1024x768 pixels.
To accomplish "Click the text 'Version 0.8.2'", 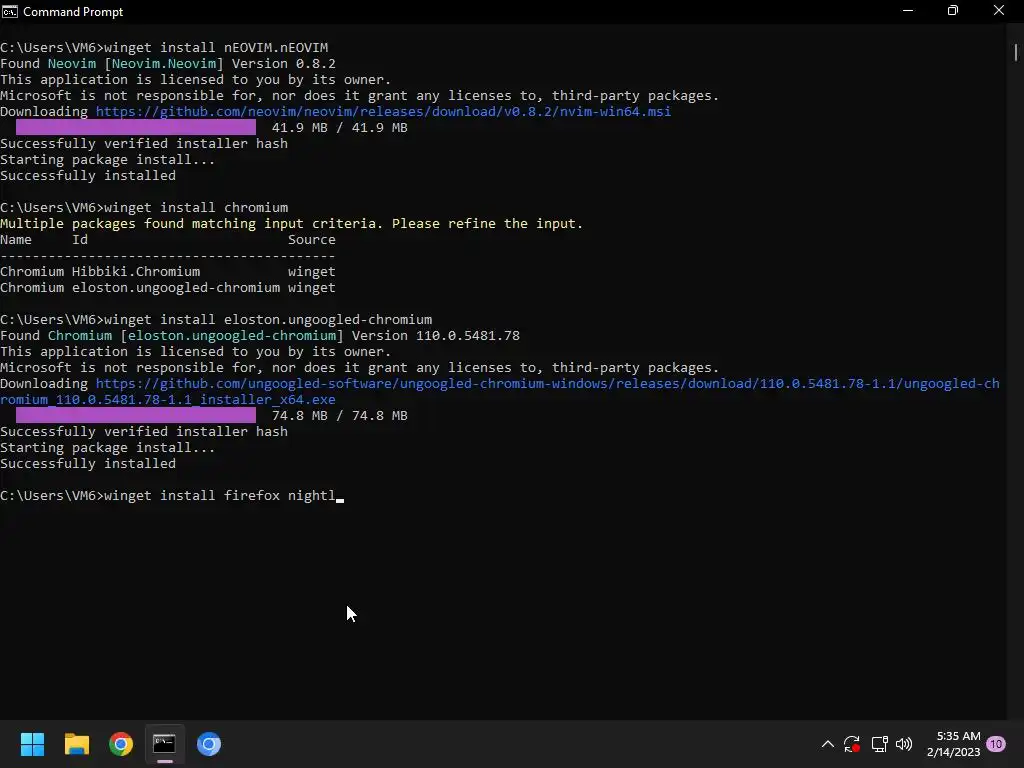I will click(x=283, y=64).
